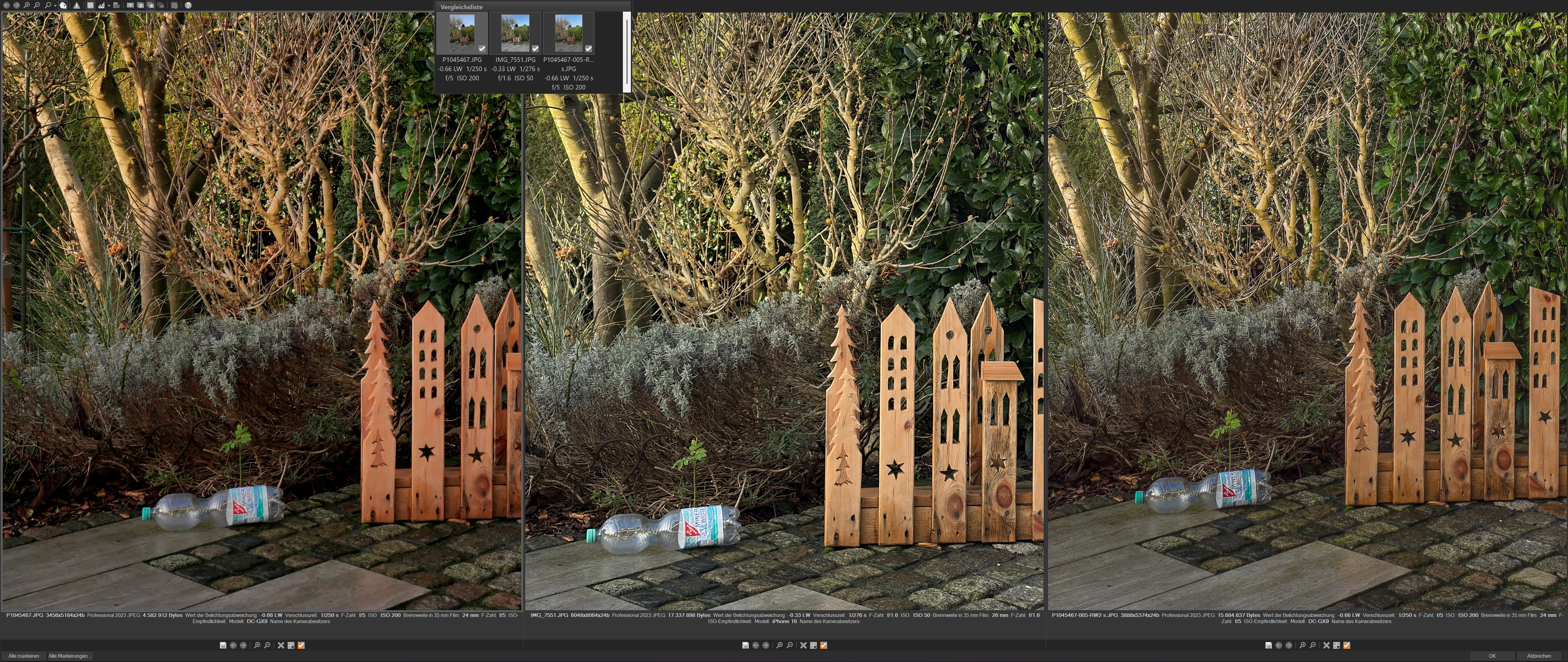Click the right pane file name P1045467-005-RW2 s.JPG

1085,615
